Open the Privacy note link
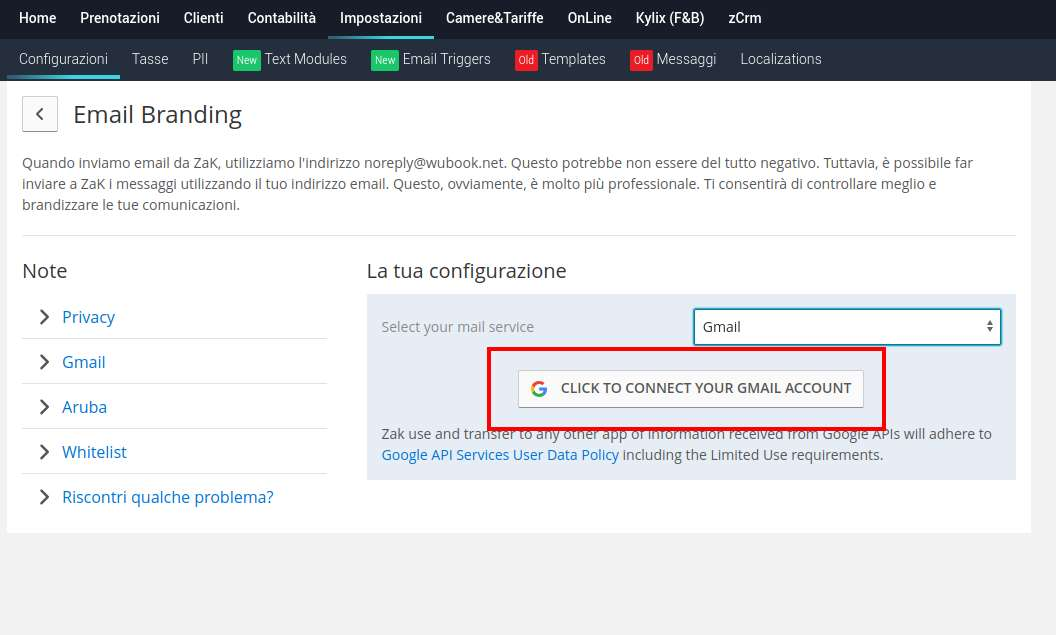The height and width of the screenshot is (635, 1056). tap(88, 317)
